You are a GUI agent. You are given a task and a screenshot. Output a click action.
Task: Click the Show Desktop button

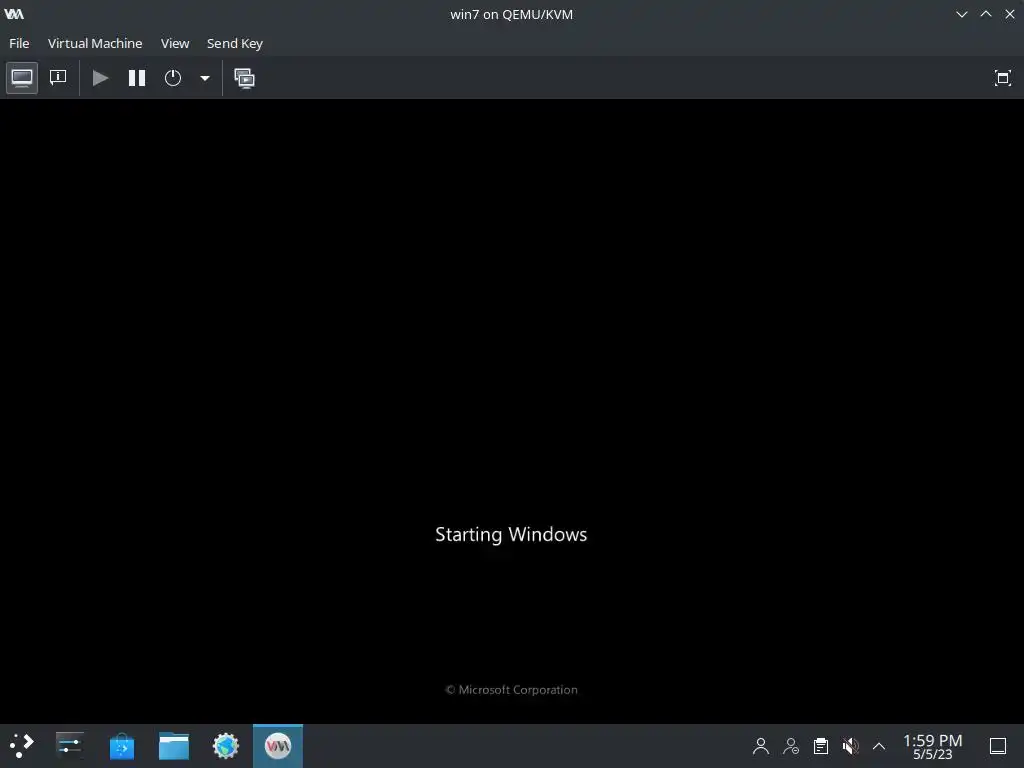click(x=998, y=746)
